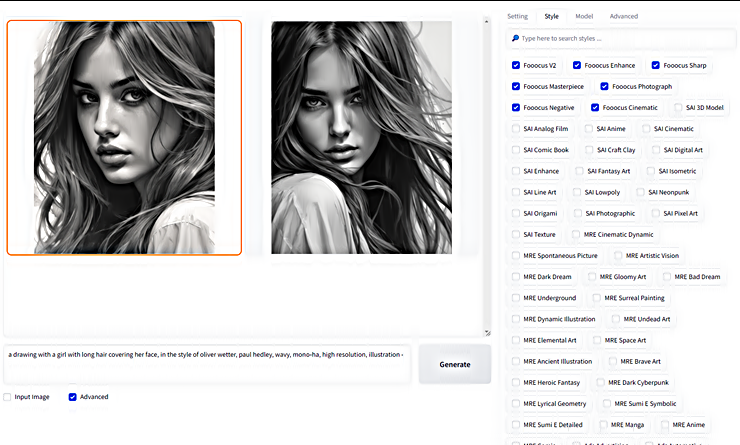This screenshot has width=740, height=445.
Task: Enable the SAI Analog Film style
Action: point(516,128)
